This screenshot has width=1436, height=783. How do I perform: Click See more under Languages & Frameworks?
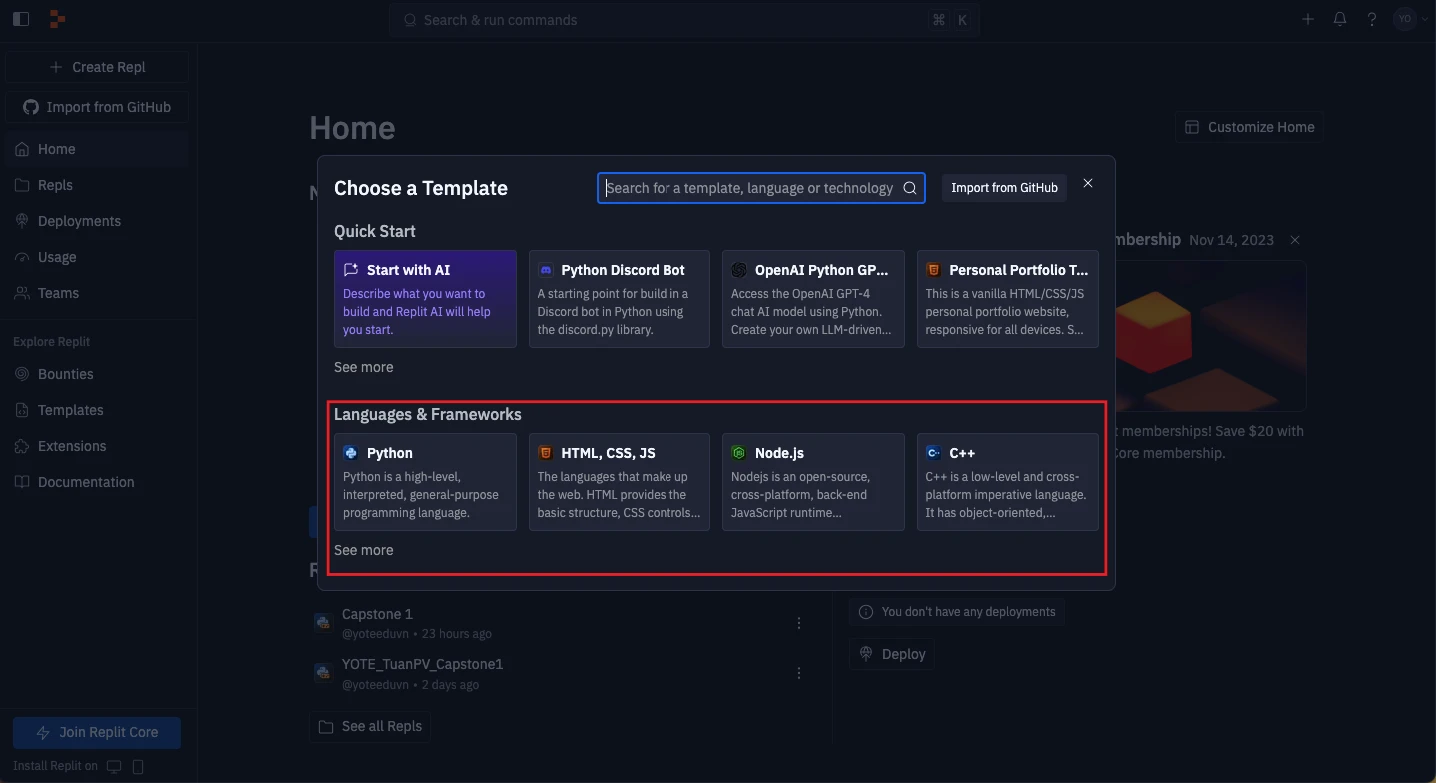click(x=363, y=550)
